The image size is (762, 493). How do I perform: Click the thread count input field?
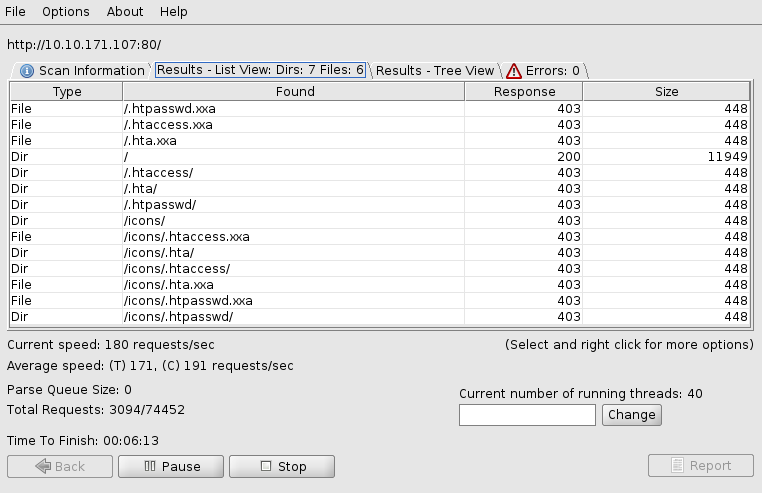pos(527,415)
